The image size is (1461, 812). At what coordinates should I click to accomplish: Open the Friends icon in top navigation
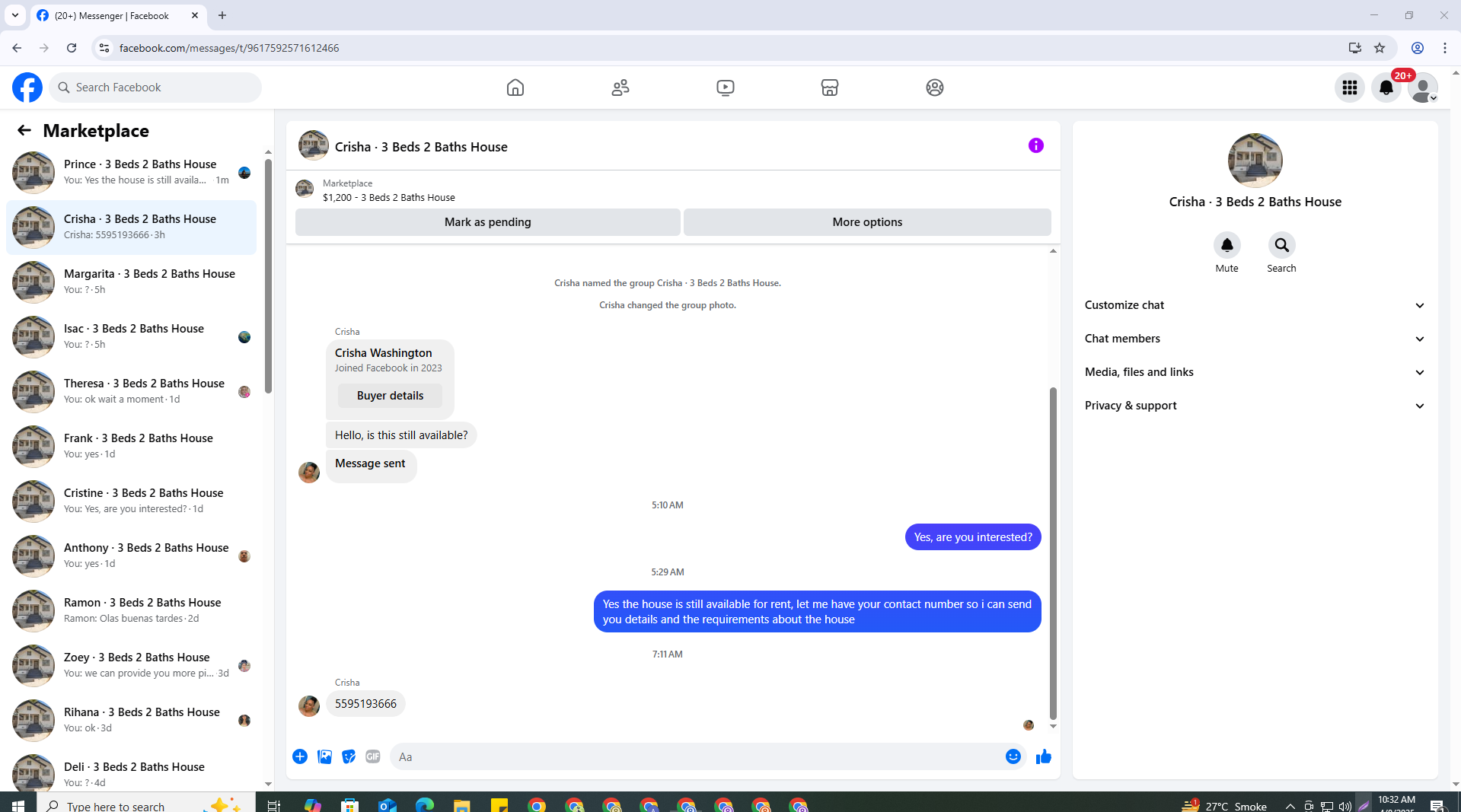(620, 88)
